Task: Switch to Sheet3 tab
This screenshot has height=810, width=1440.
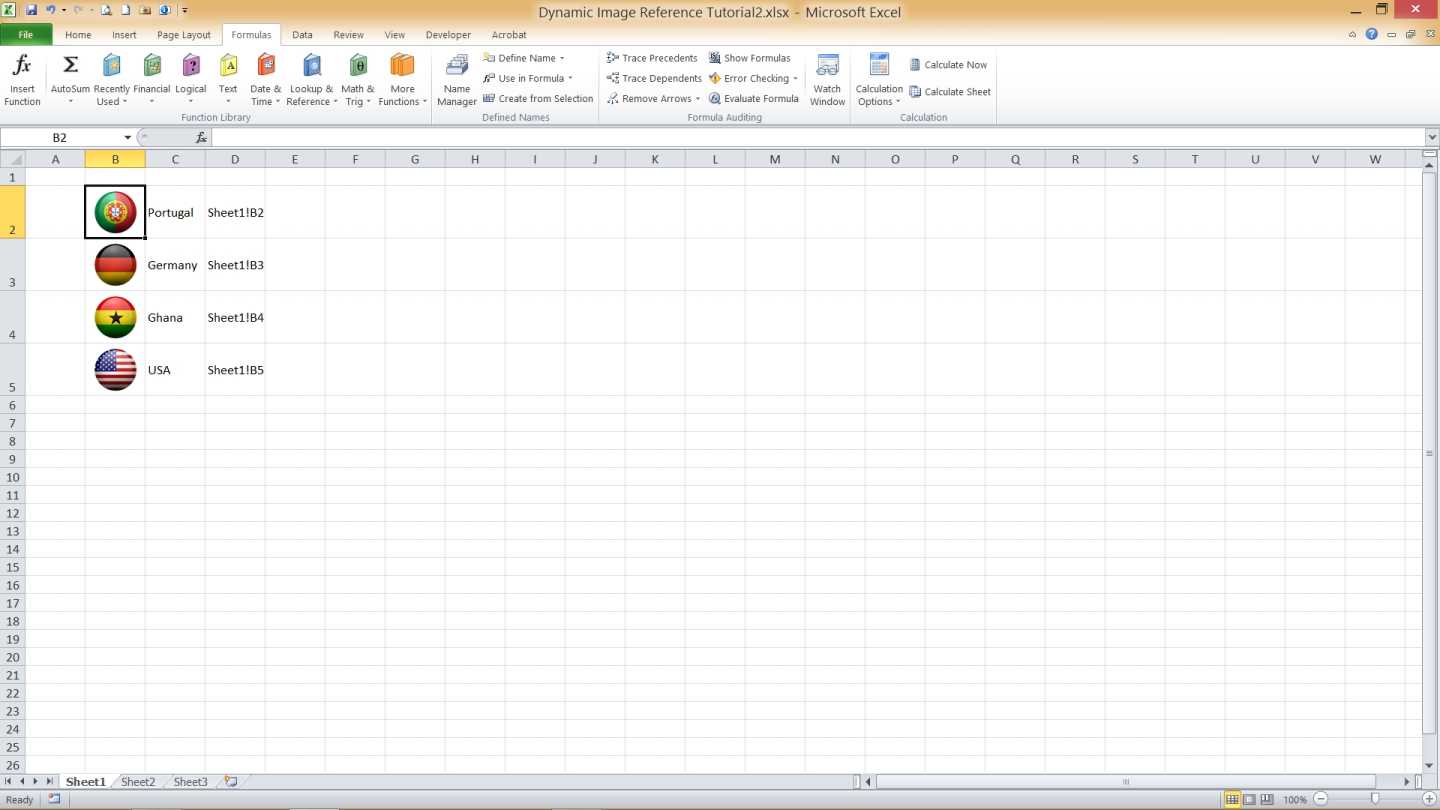Action: click(x=190, y=782)
